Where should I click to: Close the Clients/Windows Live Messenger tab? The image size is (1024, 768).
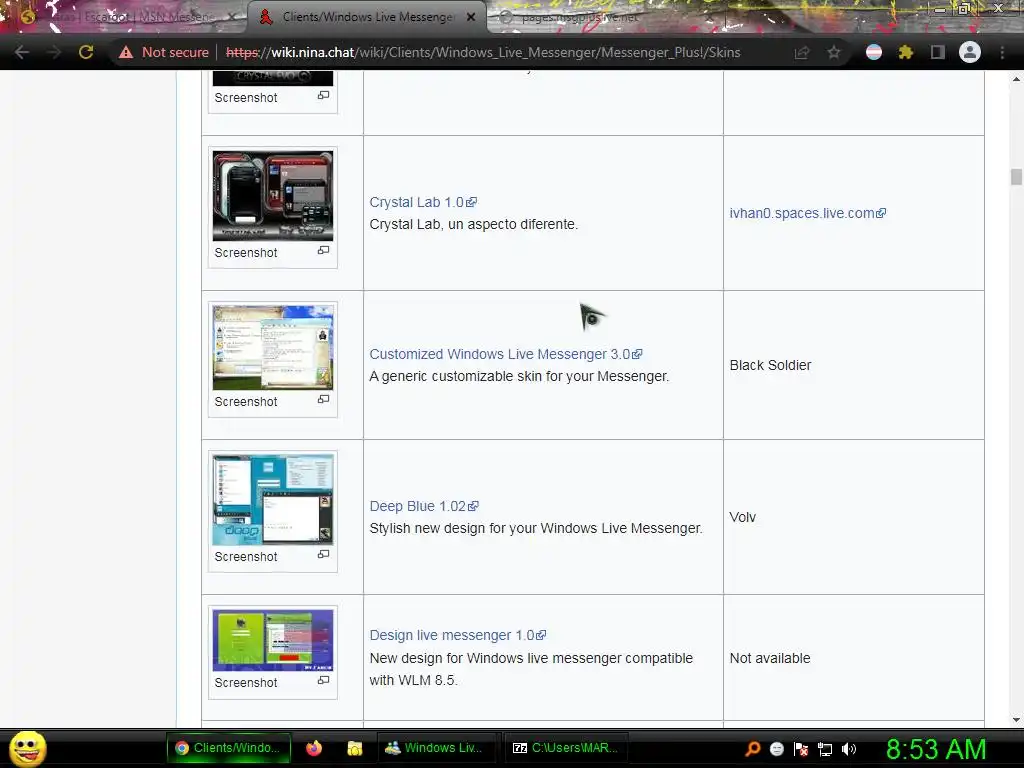click(471, 17)
